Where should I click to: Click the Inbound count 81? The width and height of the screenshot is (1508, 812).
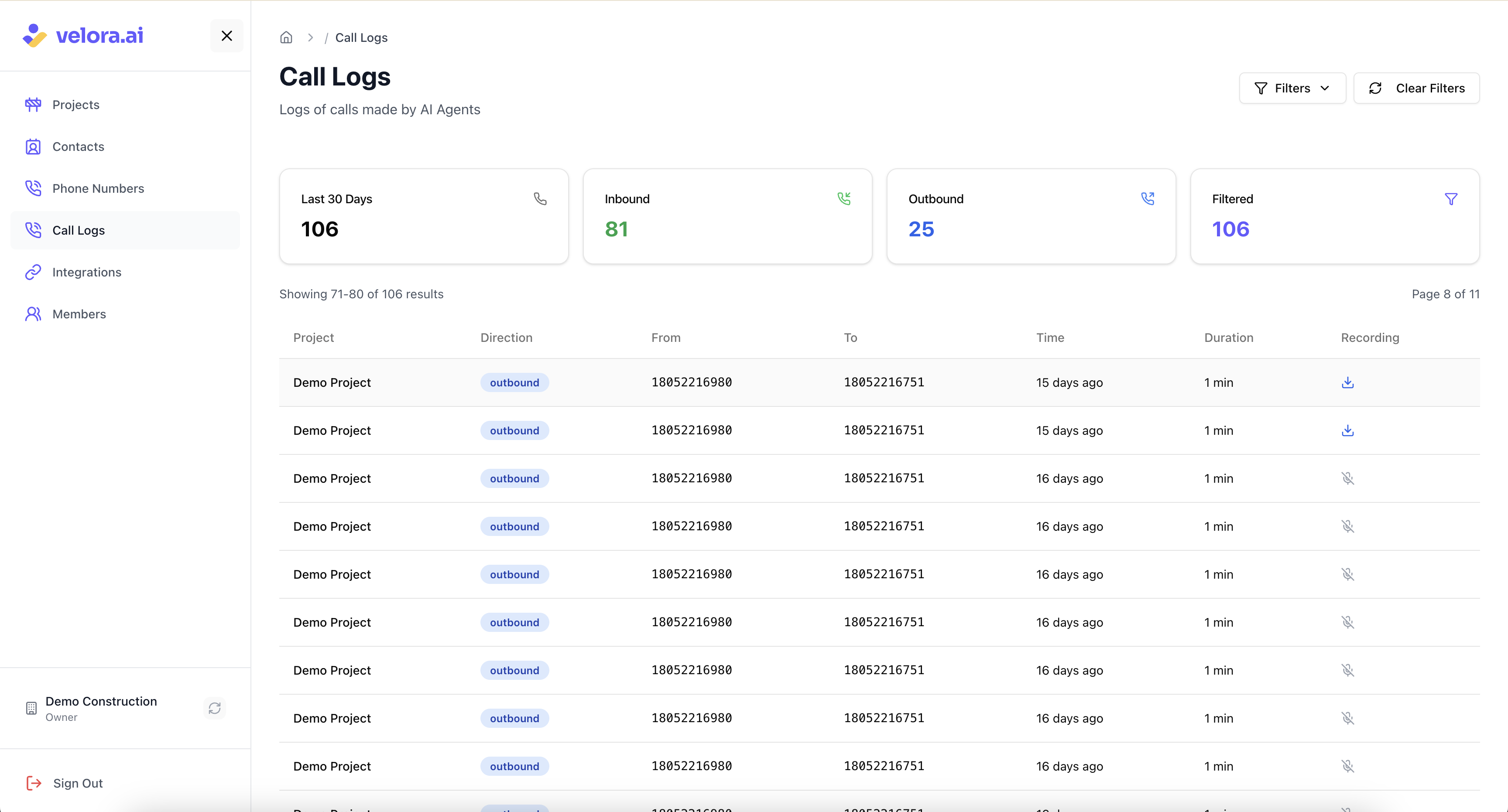(617, 229)
